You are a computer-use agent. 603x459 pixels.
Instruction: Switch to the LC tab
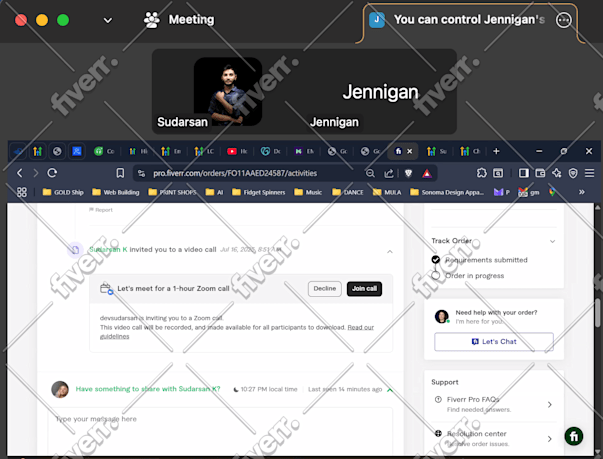click(x=204, y=151)
